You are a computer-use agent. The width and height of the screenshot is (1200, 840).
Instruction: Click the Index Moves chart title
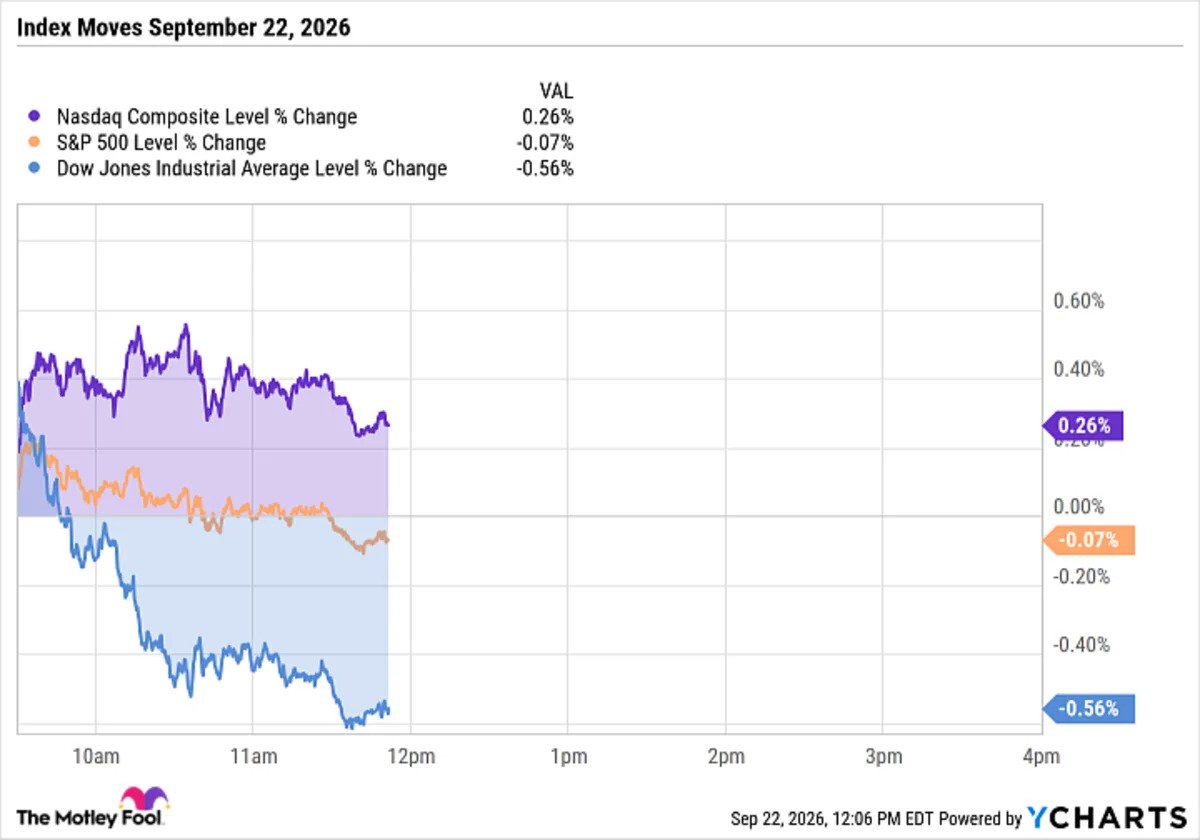184,28
